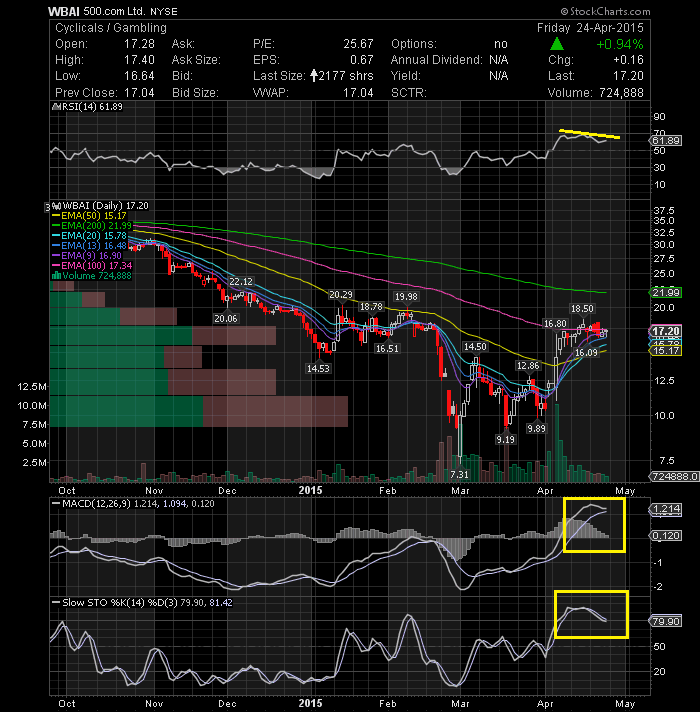Select the EMA(20) 15.78 legend entry

tap(89, 236)
